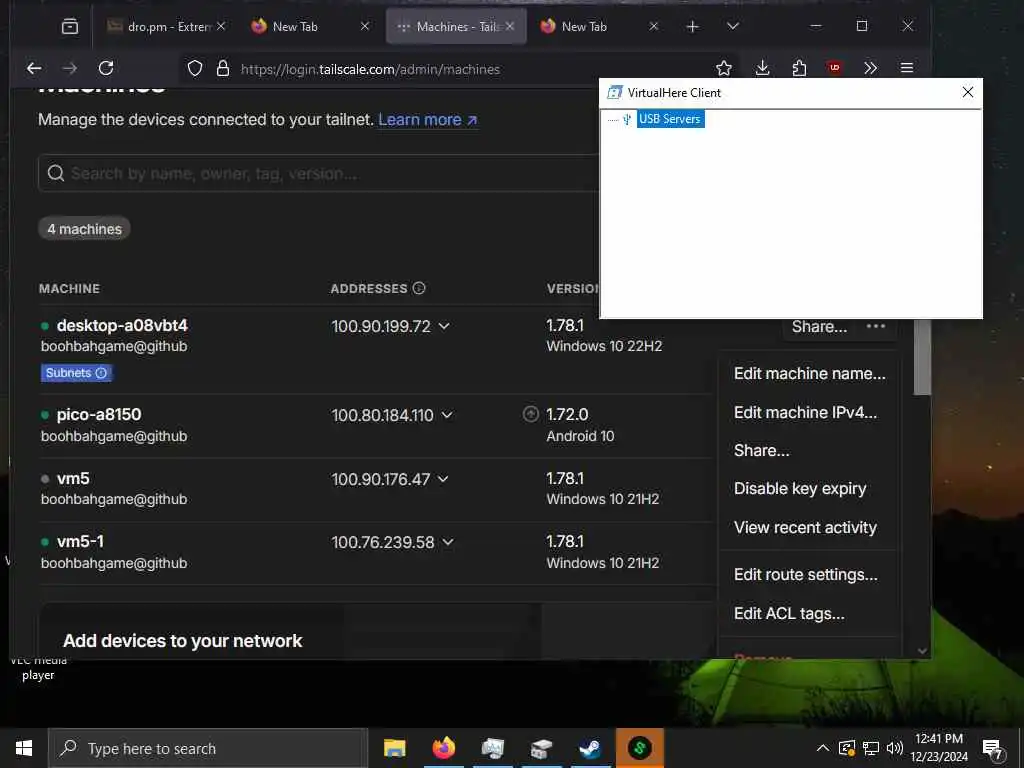The height and width of the screenshot is (768, 1024).
Task: Open the Windows Start menu
Action: [x=24, y=748]
